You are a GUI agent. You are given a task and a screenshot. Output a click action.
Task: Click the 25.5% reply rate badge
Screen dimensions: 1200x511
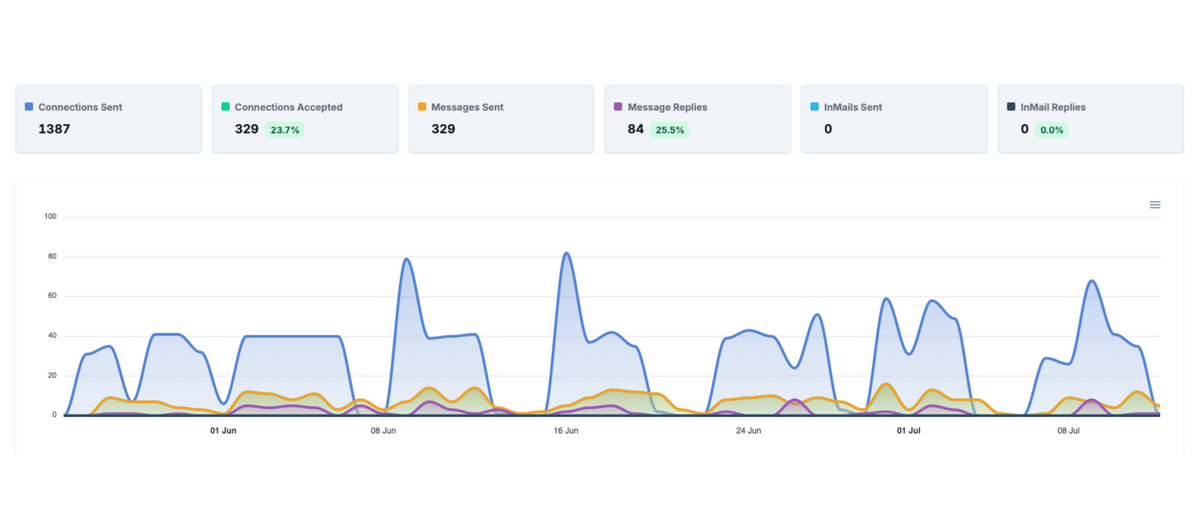(669, 130)
